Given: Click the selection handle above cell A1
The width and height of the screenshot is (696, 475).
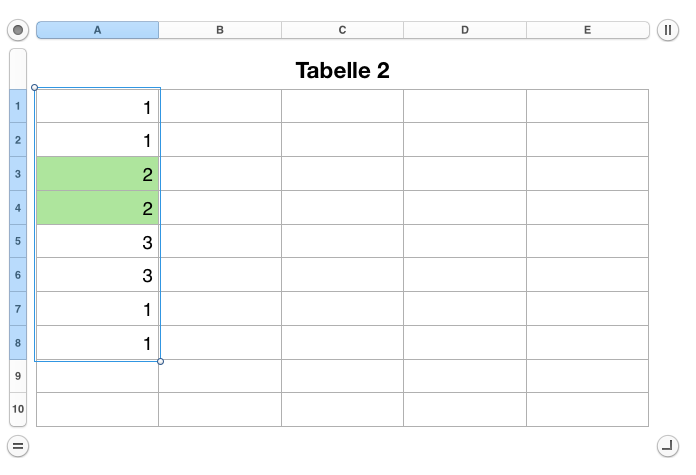Looking at the screenshot, I should [35, 88].
